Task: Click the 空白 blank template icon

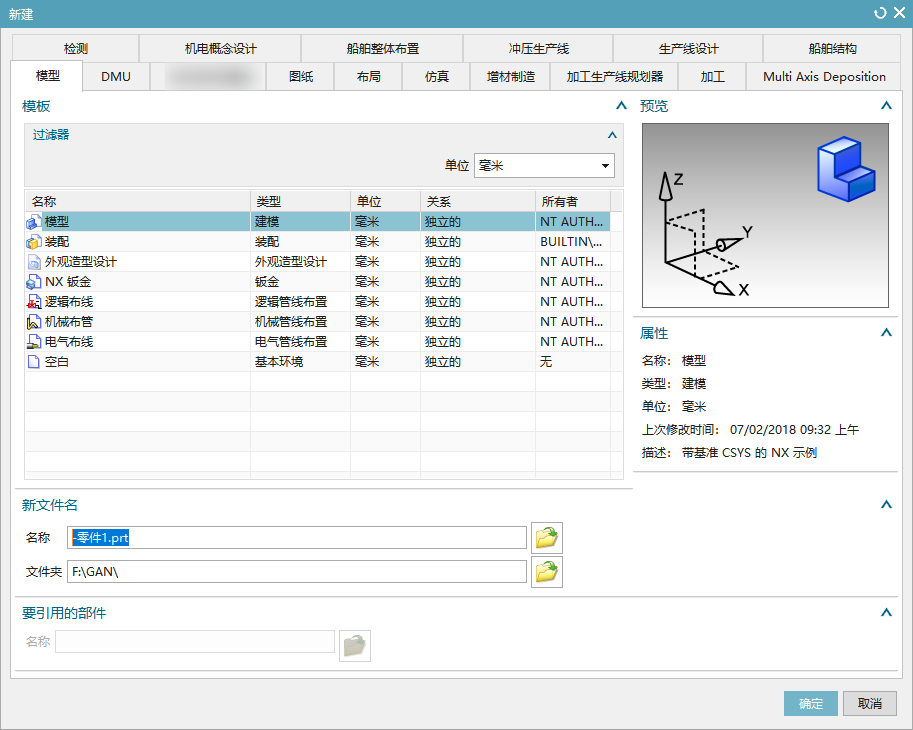Action: pos(34,362)
